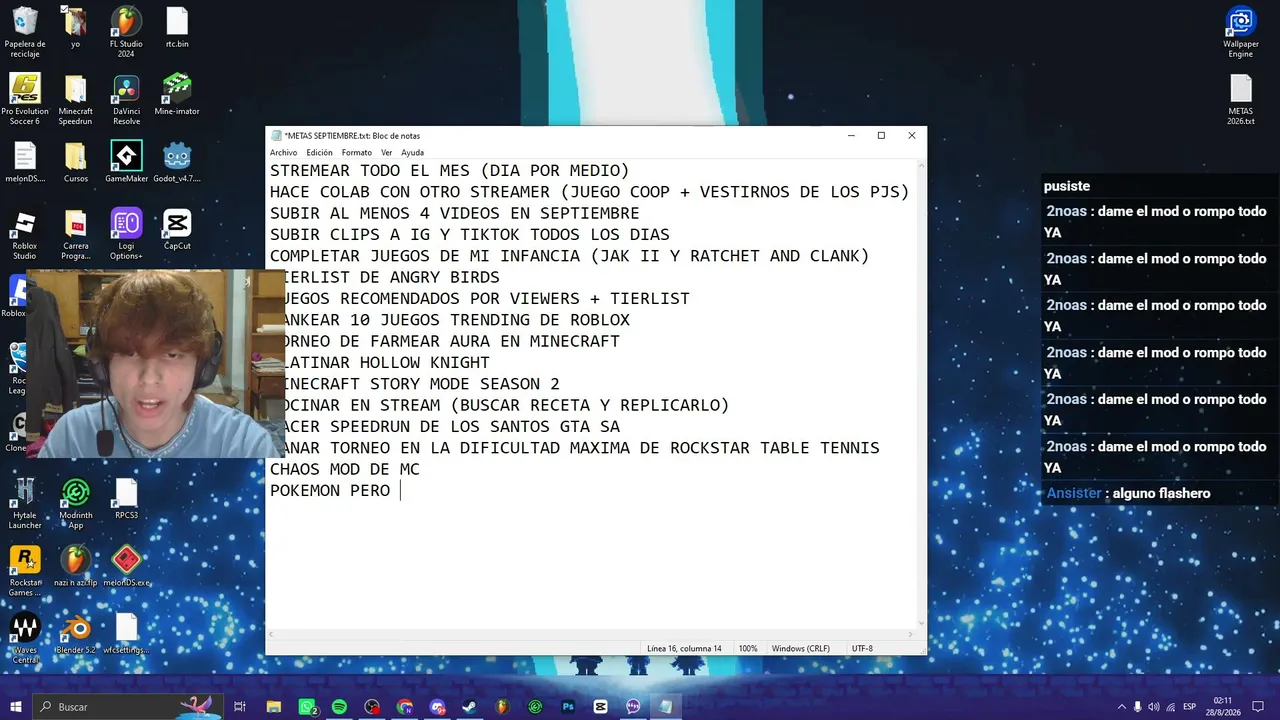Show hidden system tray icons

coord(1122,706)
